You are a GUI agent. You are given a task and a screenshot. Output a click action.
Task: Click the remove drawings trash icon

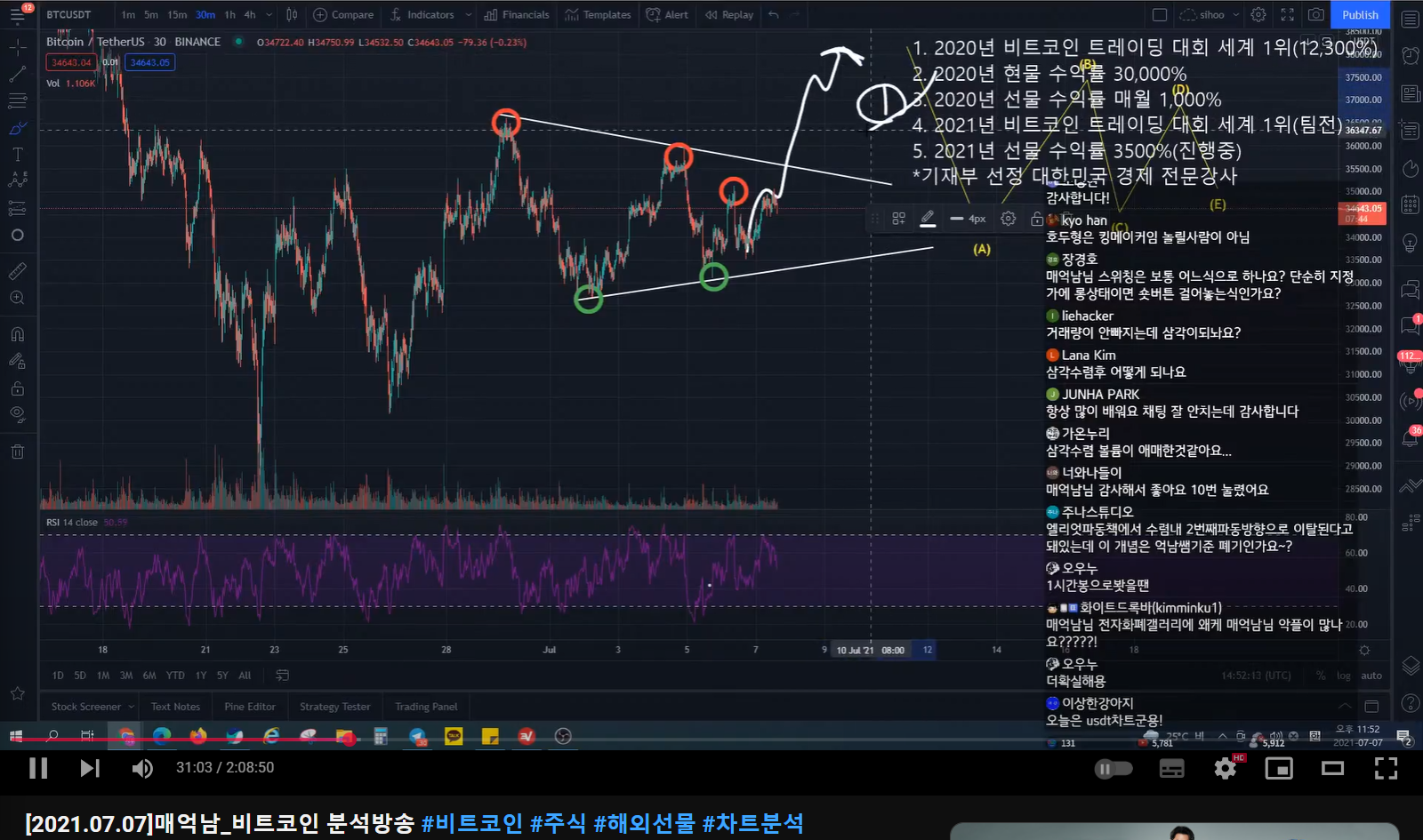pos(17,452)
